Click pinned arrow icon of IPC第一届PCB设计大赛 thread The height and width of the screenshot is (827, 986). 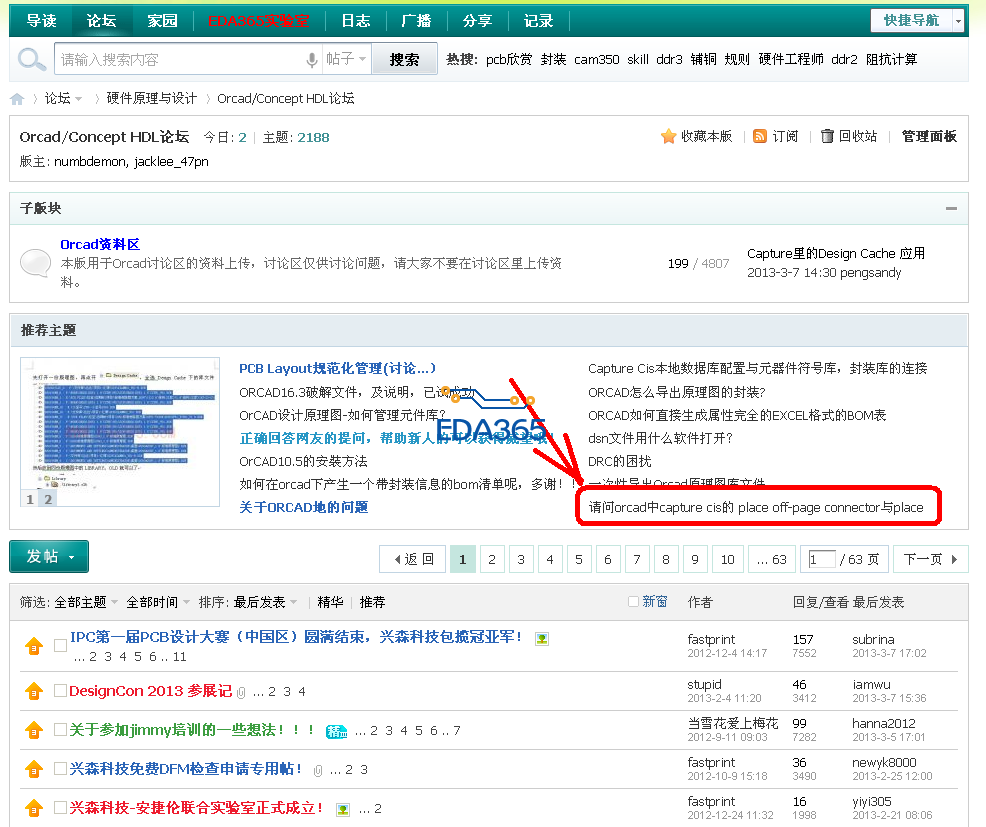34,646
